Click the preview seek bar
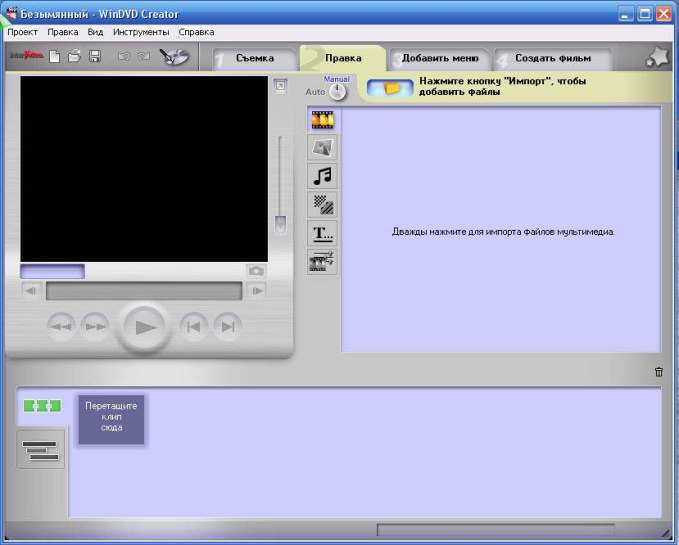Image resolution: width=679 pixels, height=545 pixels. (x=144, y=291)
